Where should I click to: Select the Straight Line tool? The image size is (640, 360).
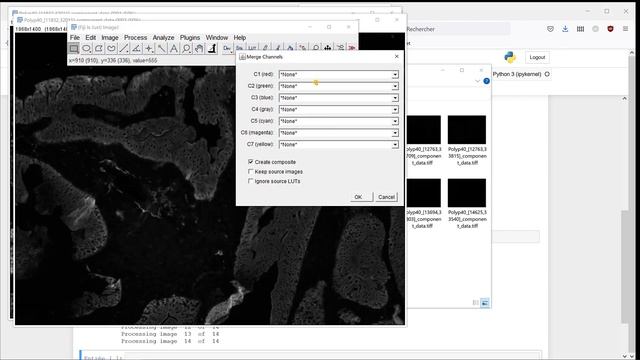tap(124, 49)
